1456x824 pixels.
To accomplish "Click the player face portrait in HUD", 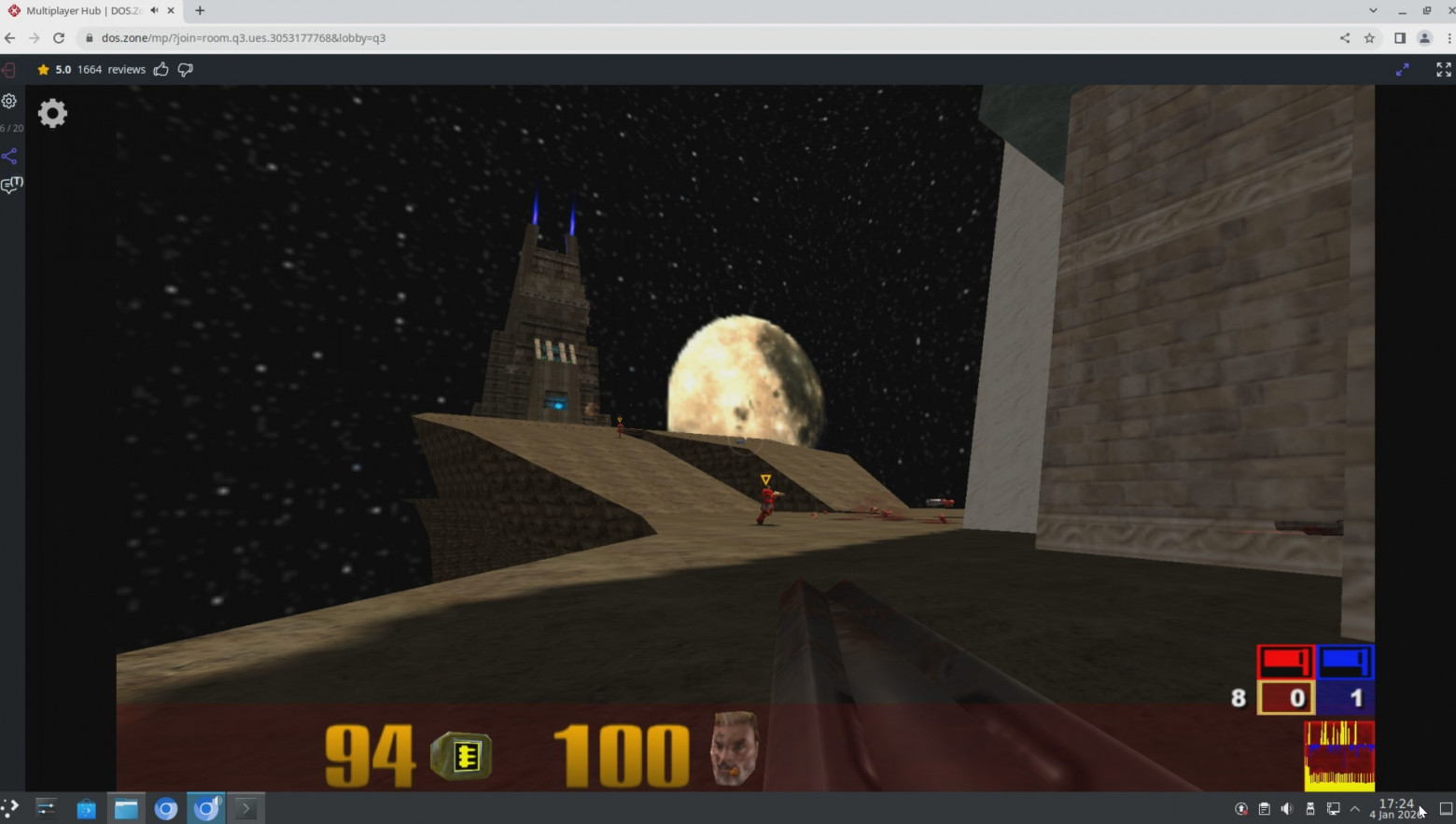I will coord(735,748).
